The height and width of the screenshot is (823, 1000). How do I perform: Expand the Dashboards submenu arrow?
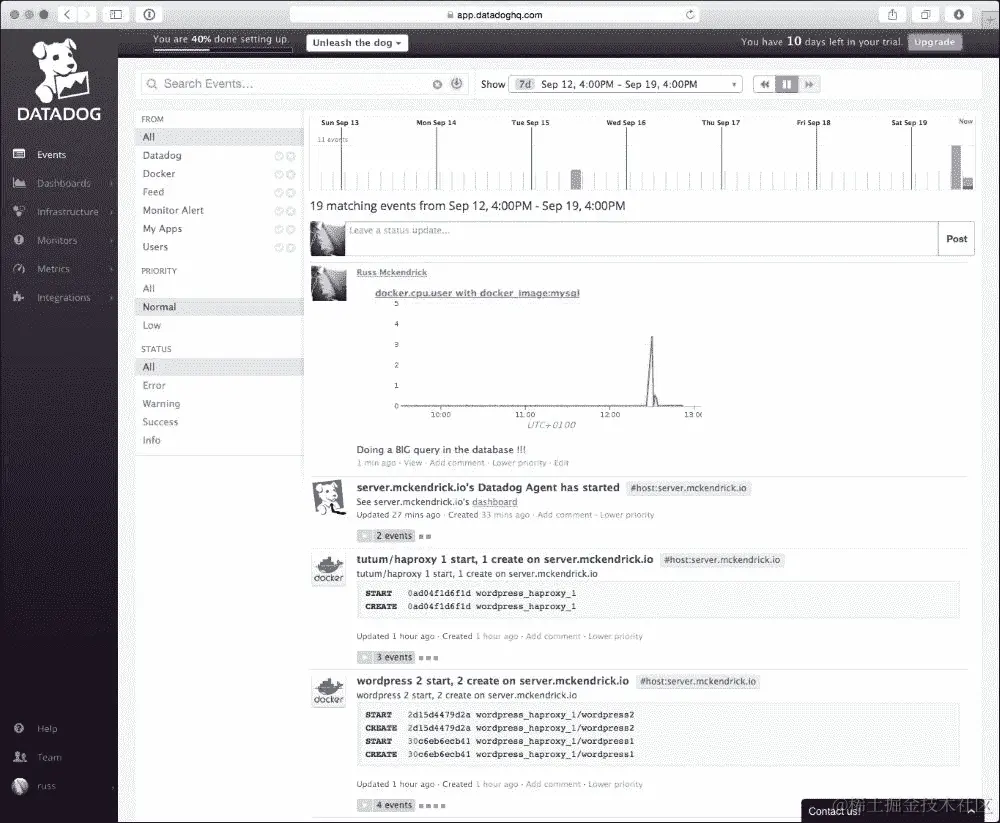click(x=111, y=184)
